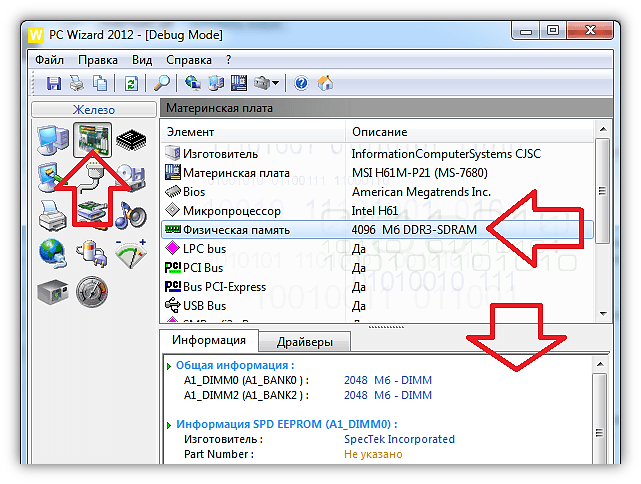Click the element list vertical scrollbar thumb
The image size is (641, 484).
[x=603, y=191]
